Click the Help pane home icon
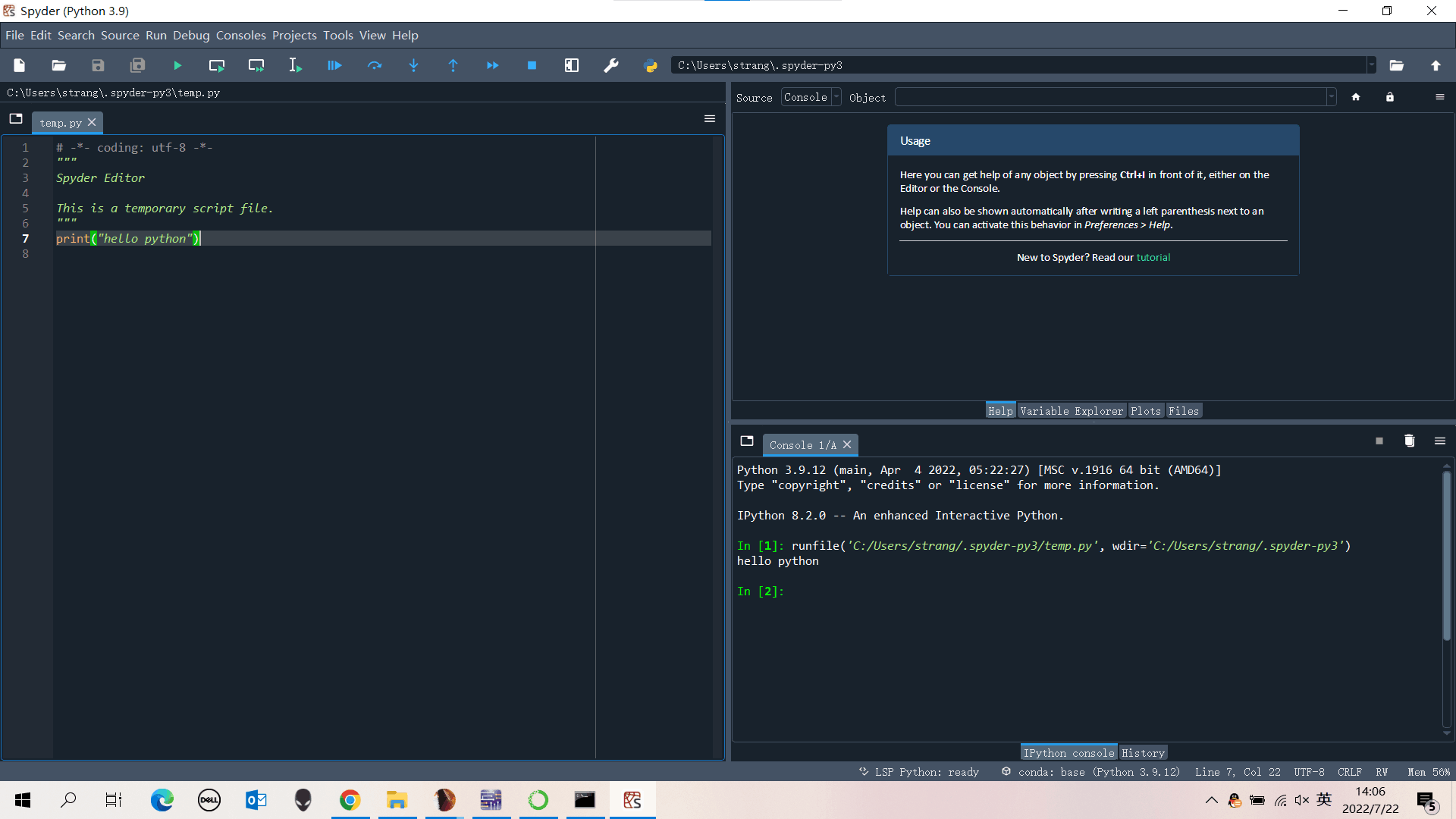The image size is (1456, 819). [1356, 97]
